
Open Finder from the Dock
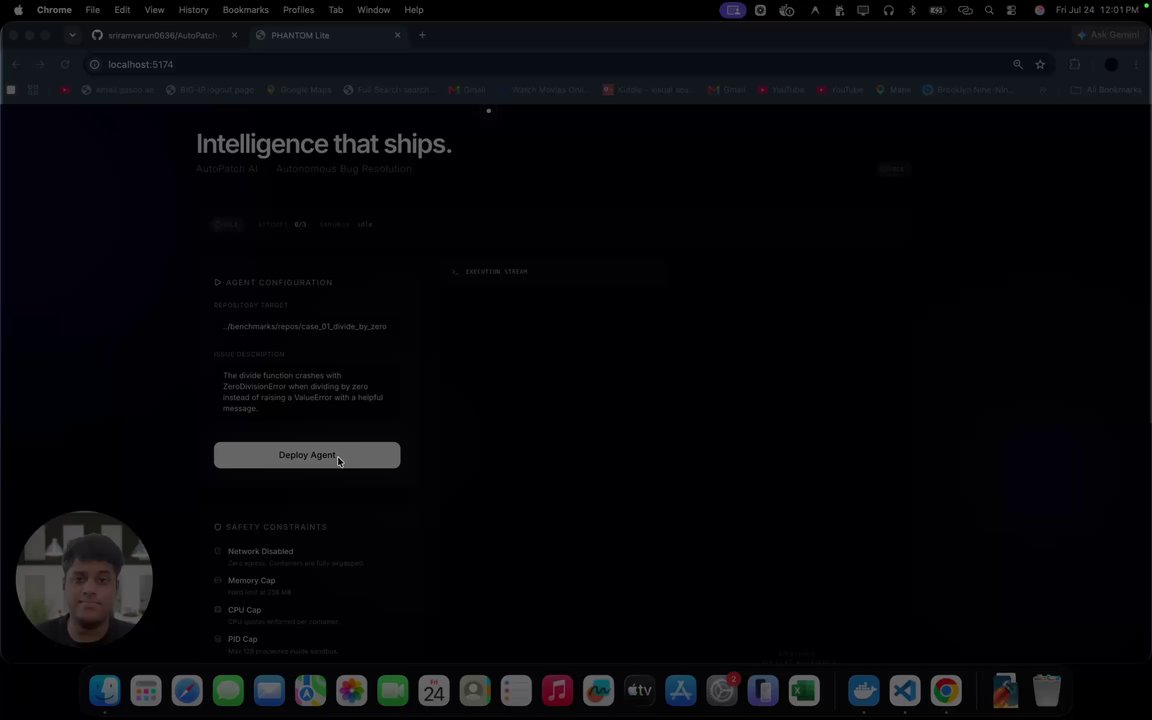105,691
